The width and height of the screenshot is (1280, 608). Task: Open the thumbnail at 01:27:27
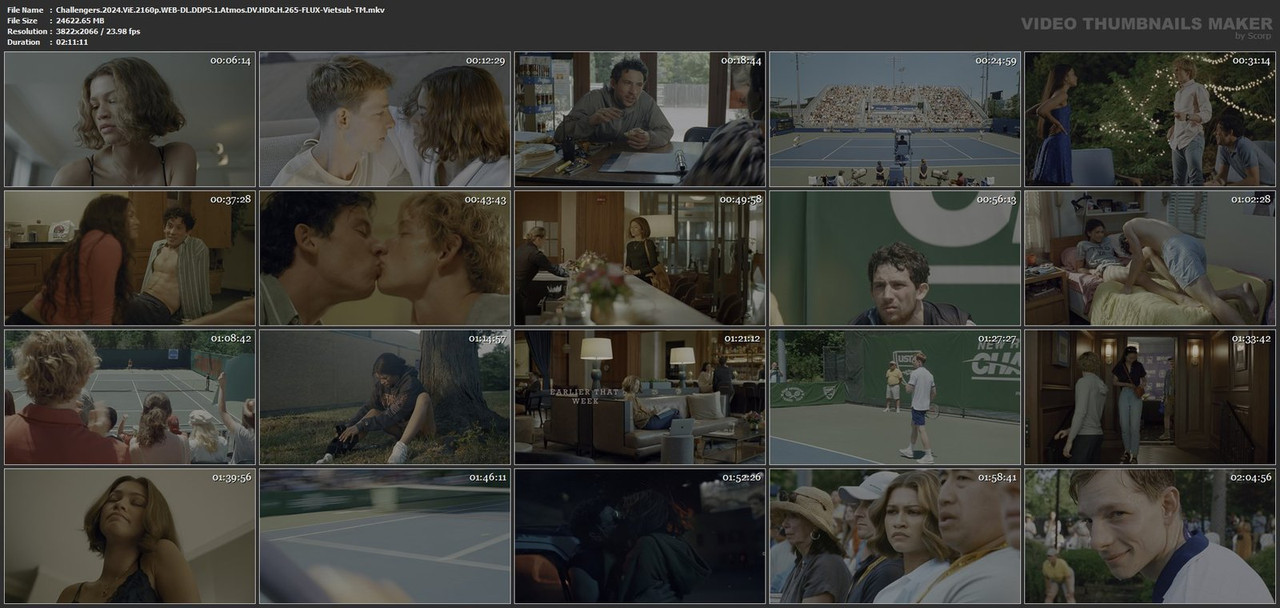point(895,397)
